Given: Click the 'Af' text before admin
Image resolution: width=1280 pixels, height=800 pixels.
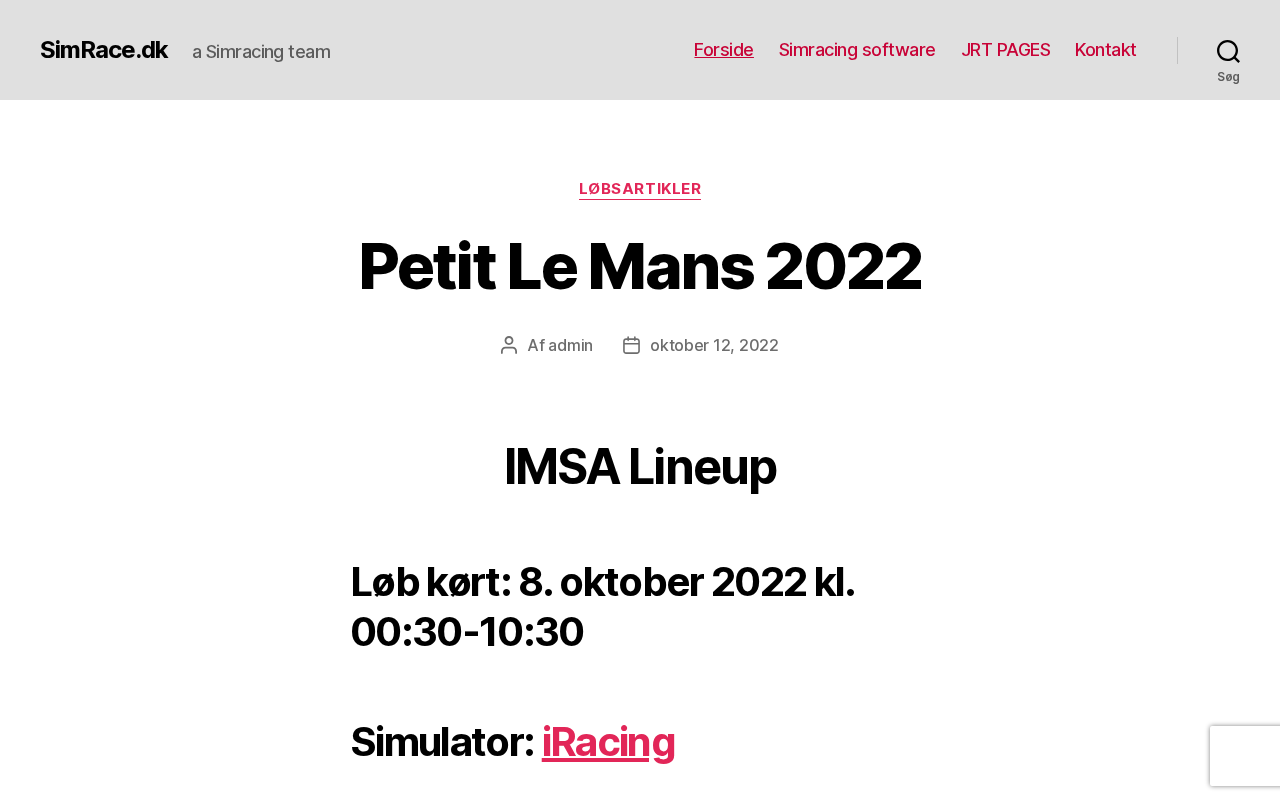Looking at the screenshot, I should point(536,345).
